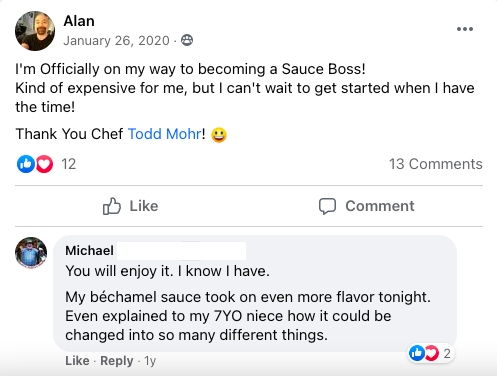Click the post privacy audience icon
This screenshot has height=376, width=497.
click(187, 40)
